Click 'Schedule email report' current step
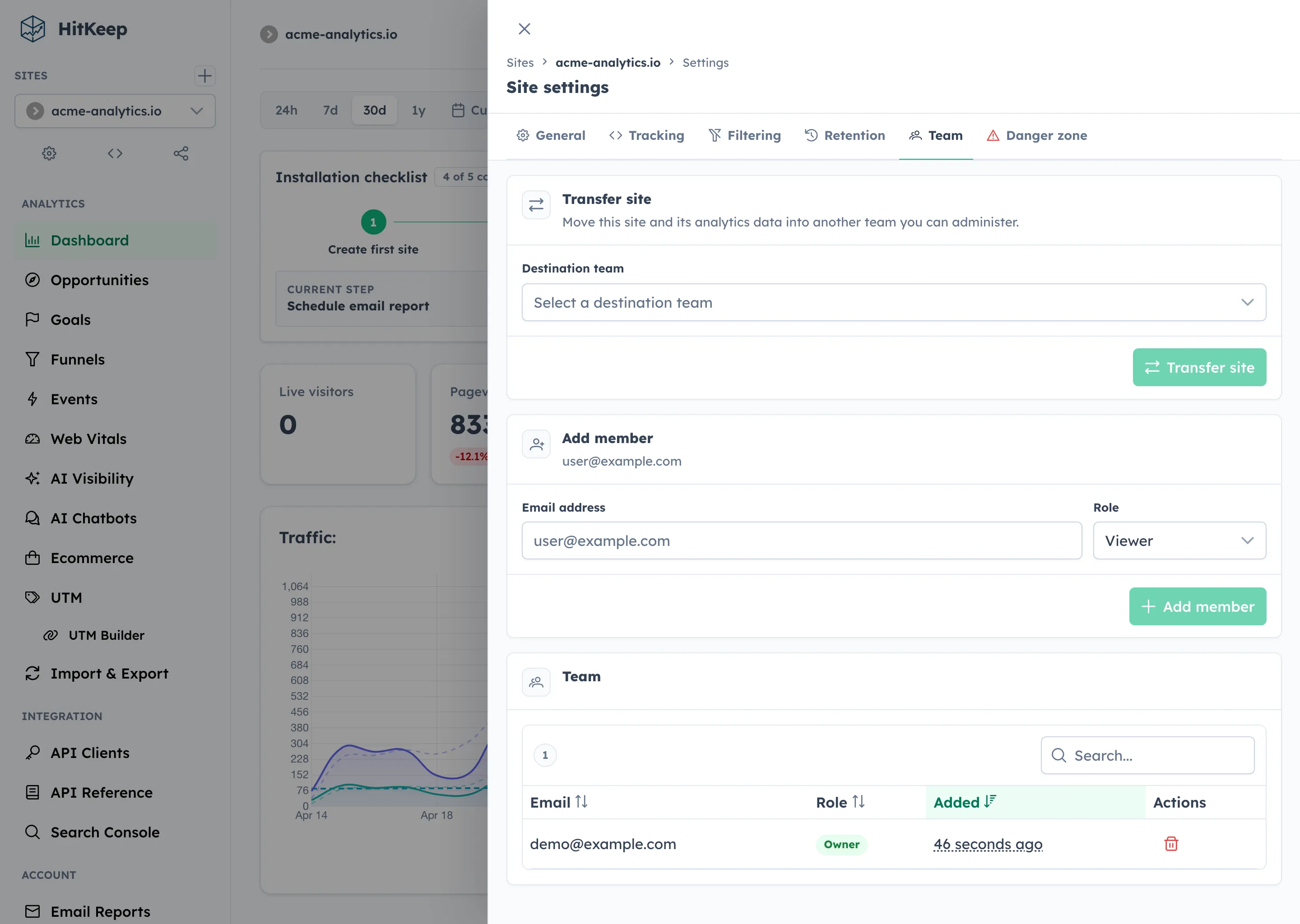Viewport: 1300px width, 924px height. click(358, 306)
